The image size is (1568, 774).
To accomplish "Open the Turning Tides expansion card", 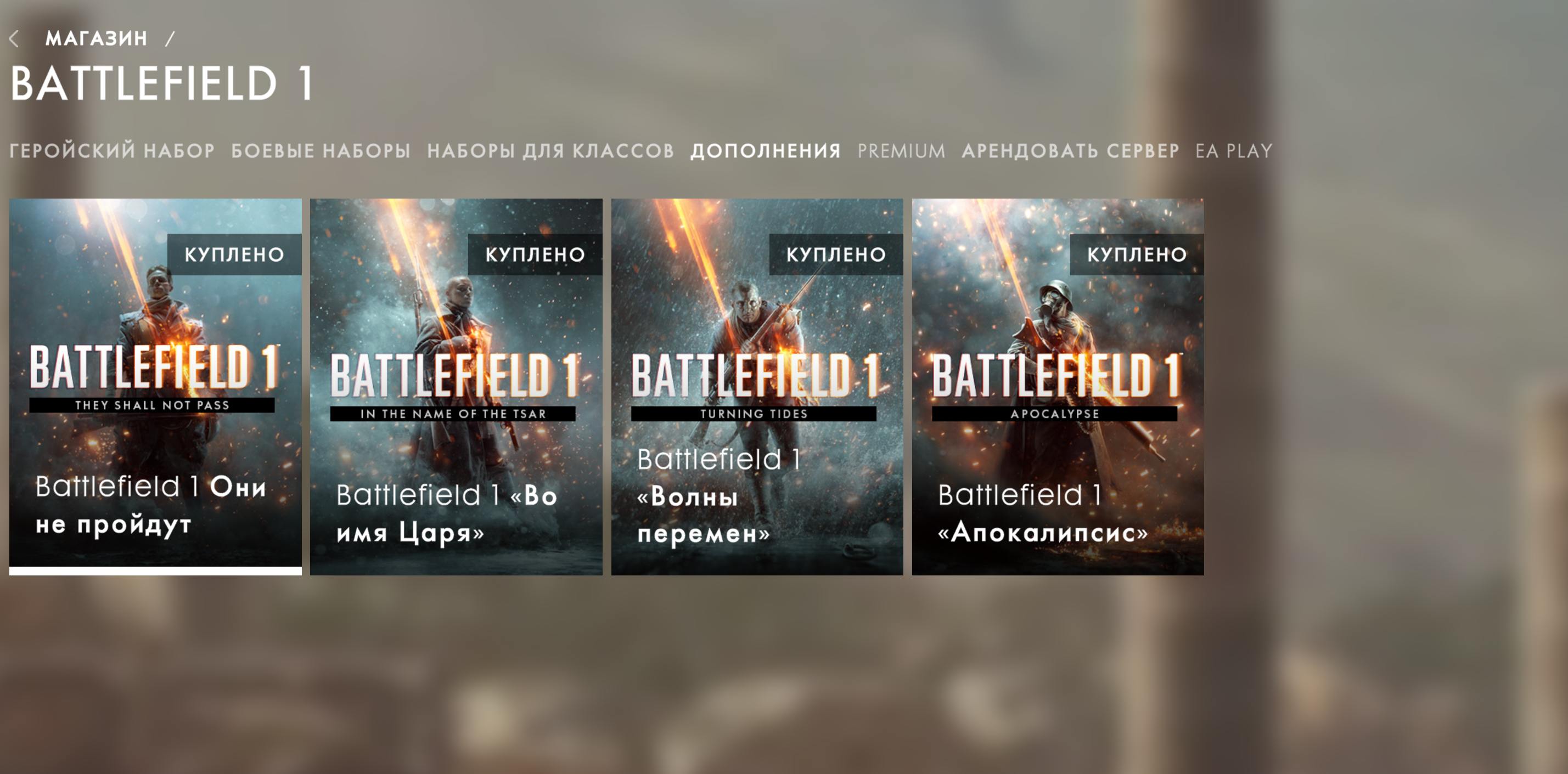I will pyautogui.click(x=757, y=386).
